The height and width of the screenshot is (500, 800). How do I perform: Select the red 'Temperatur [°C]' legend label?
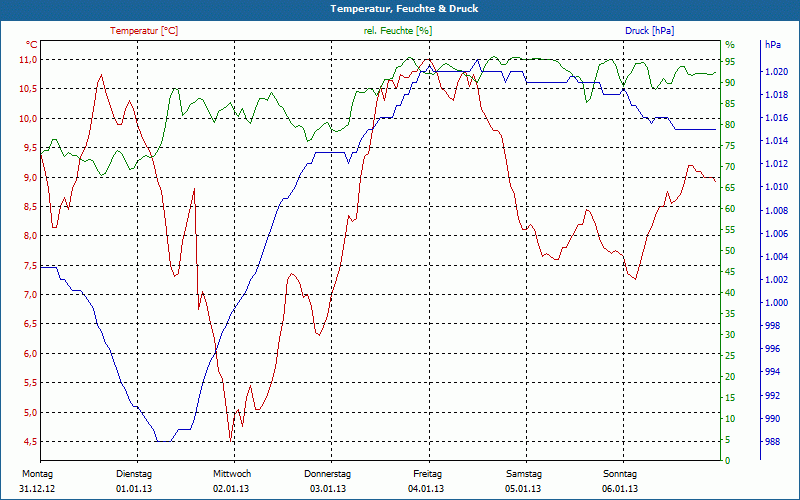point(144,31)
